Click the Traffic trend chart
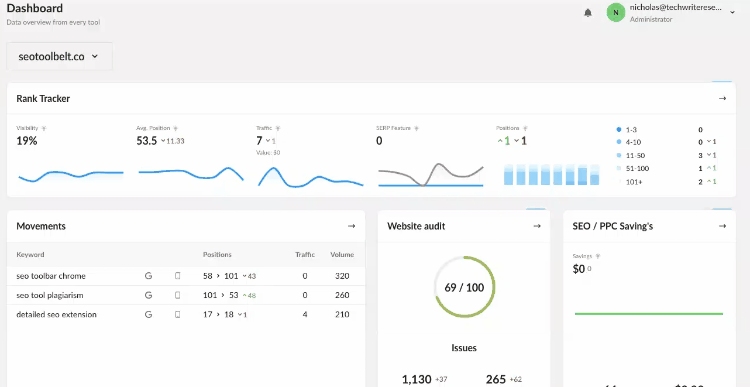Viewport: 750px width, 387px height. [x=311, y=177]
